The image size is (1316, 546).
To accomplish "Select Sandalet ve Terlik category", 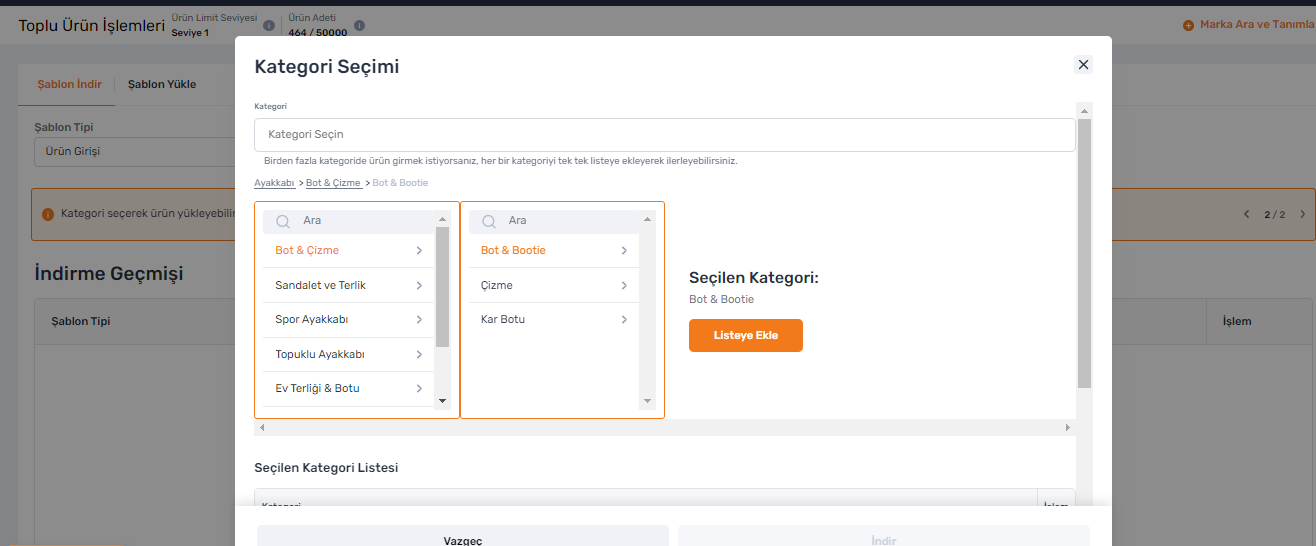I will 349,286.
